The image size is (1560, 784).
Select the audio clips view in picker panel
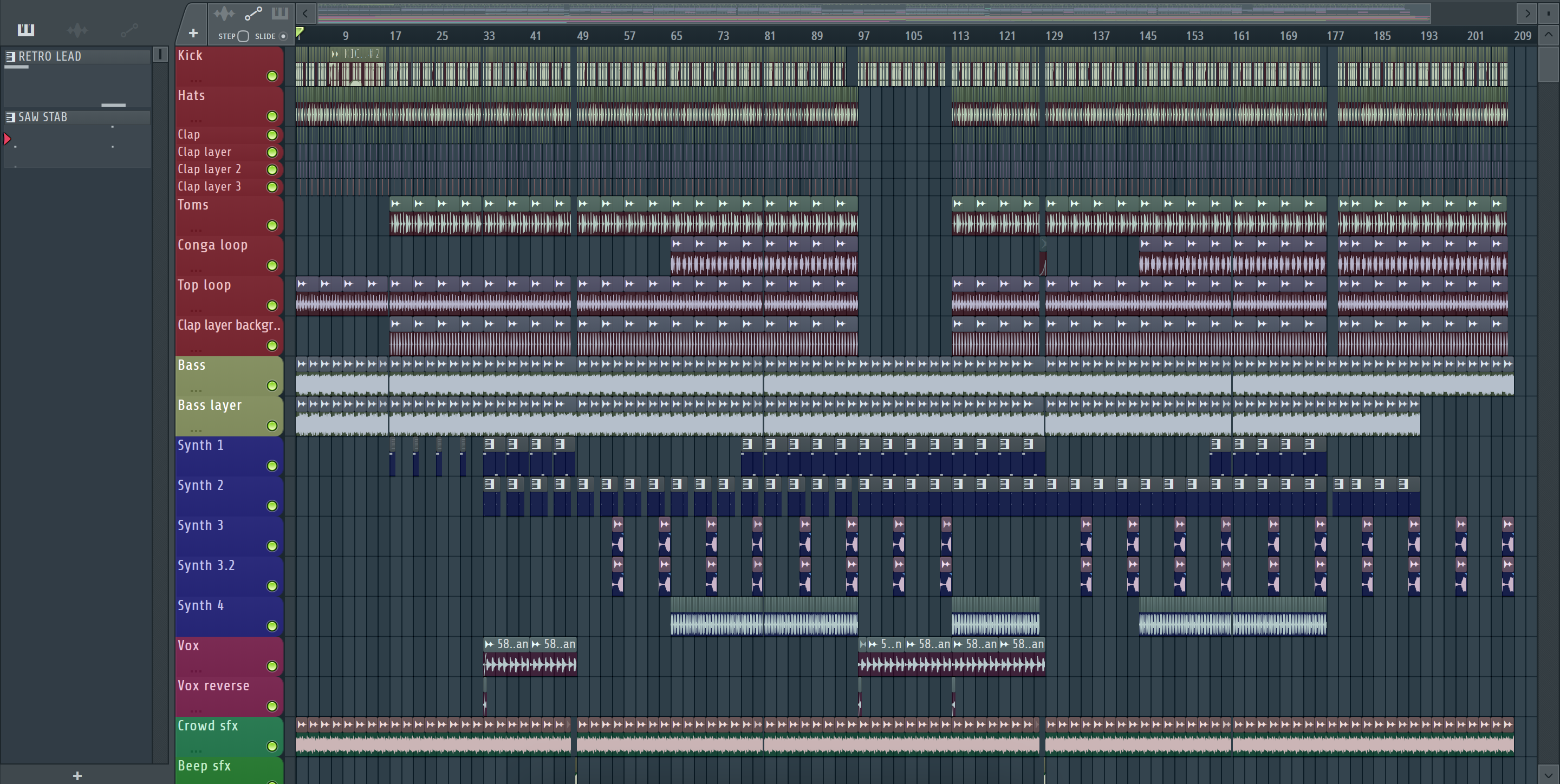[x=77, y=30]
